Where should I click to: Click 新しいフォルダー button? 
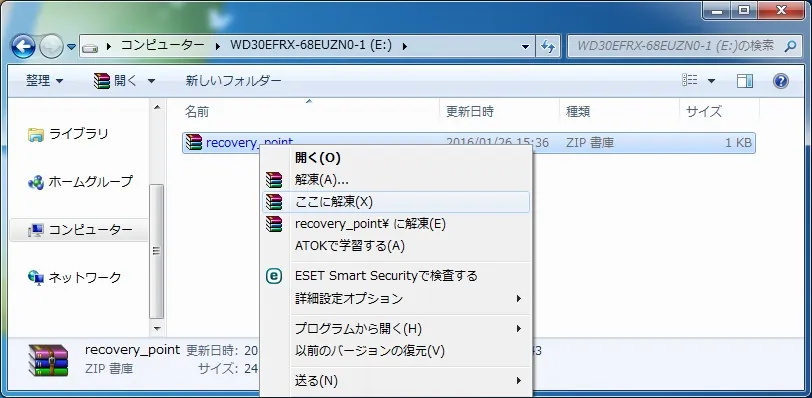point(234,81)
